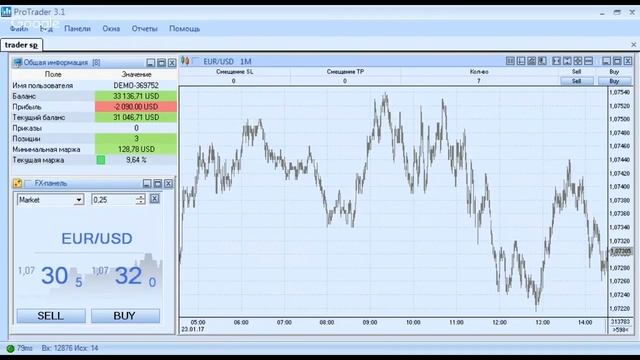Click the four-squares grid icon in the chart toolbar
Image resolution: width=640 pixels, height=360 pixels.
(x=578, y=61)
